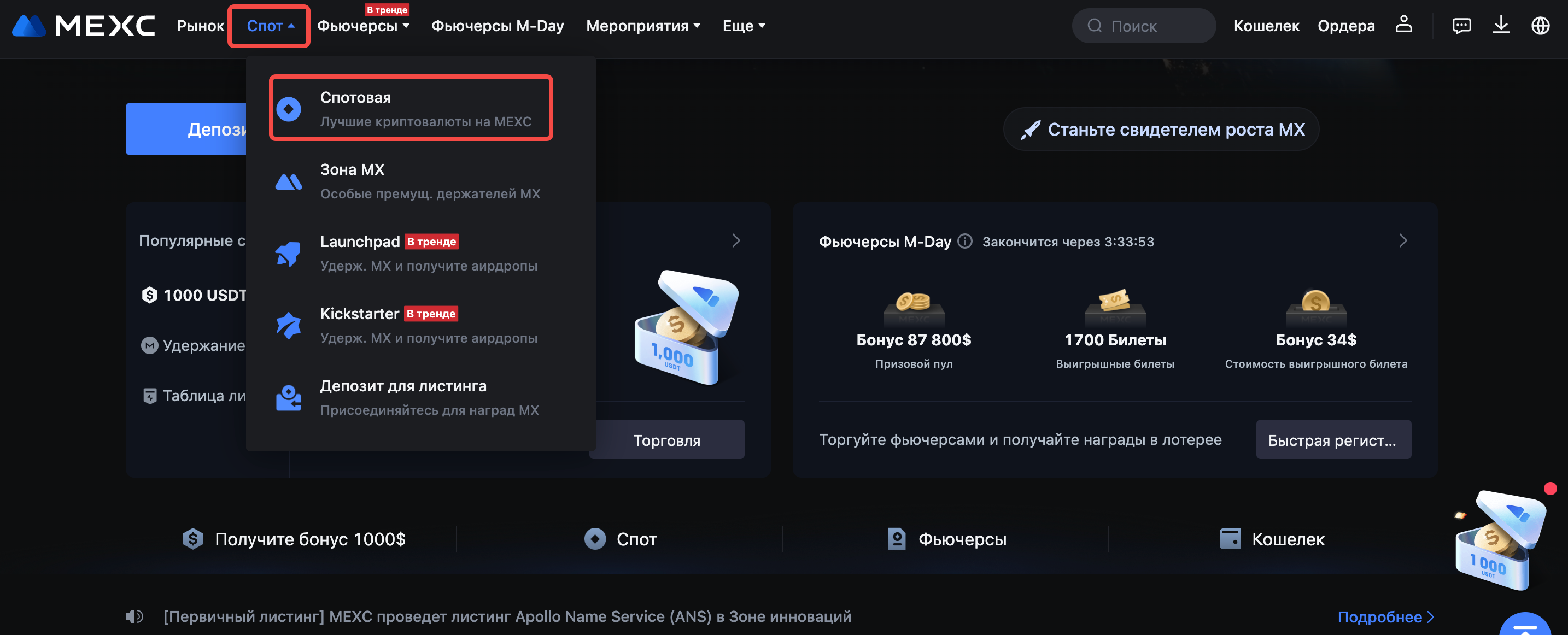Open the support chat icon
This screenshot has width=1568, height=635.
[x=1461, y=26]
